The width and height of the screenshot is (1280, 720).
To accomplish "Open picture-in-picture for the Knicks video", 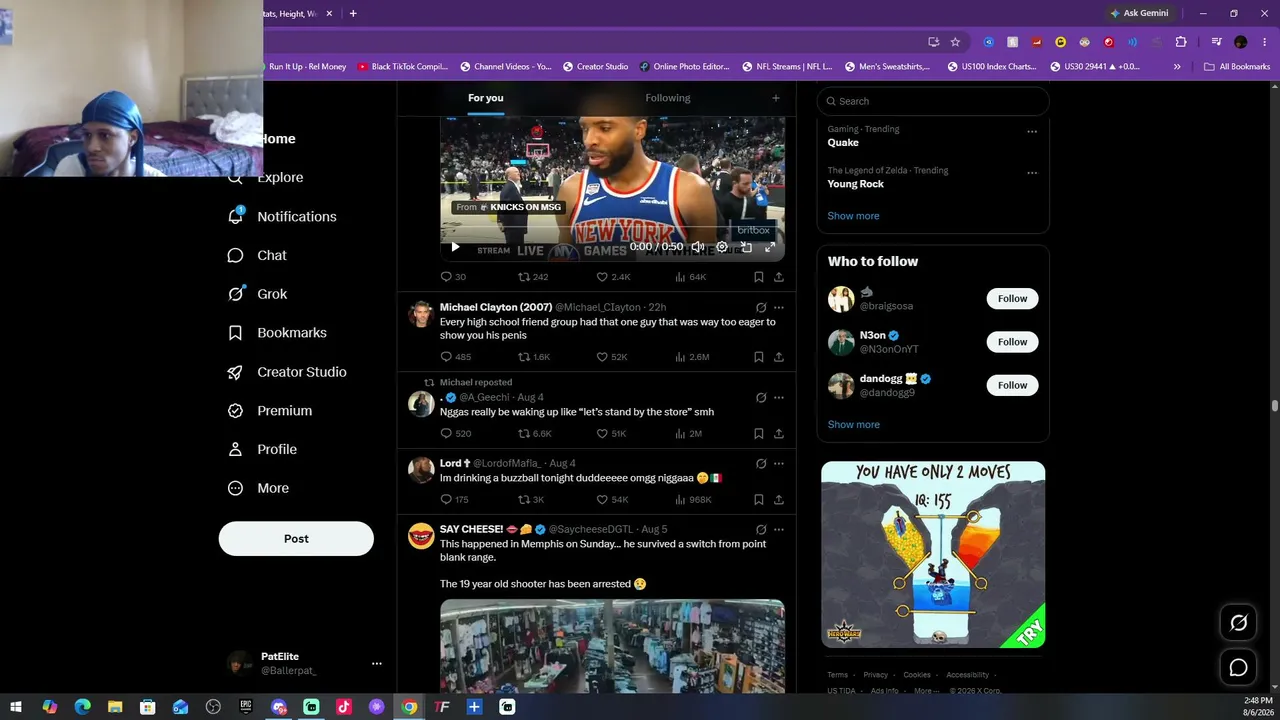I will [746, 247].
